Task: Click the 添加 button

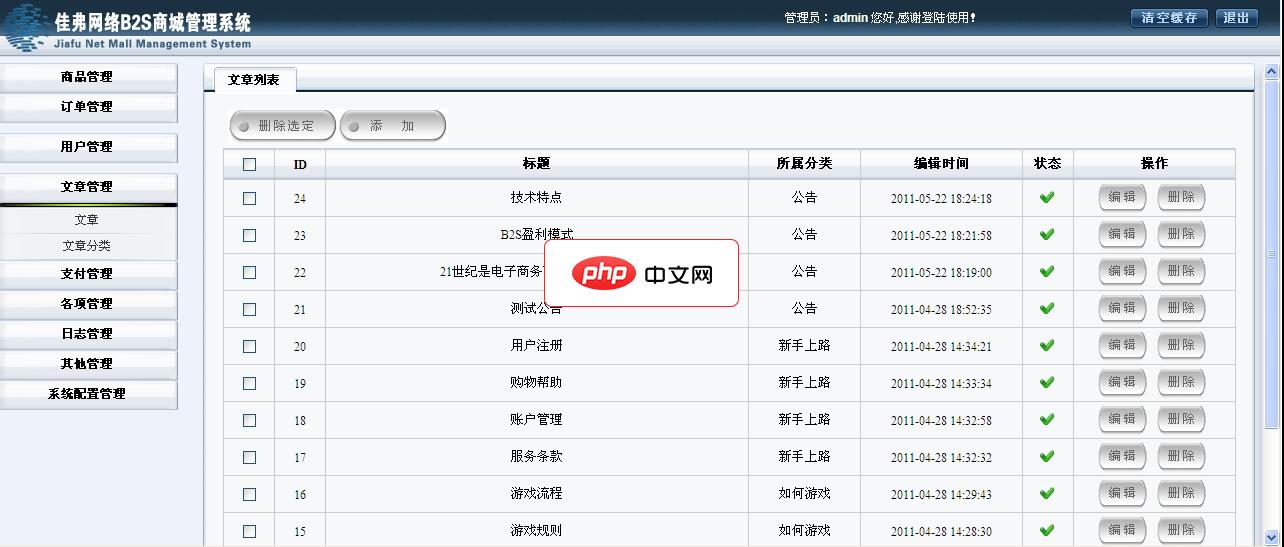Action: click(x=392, y=126)
